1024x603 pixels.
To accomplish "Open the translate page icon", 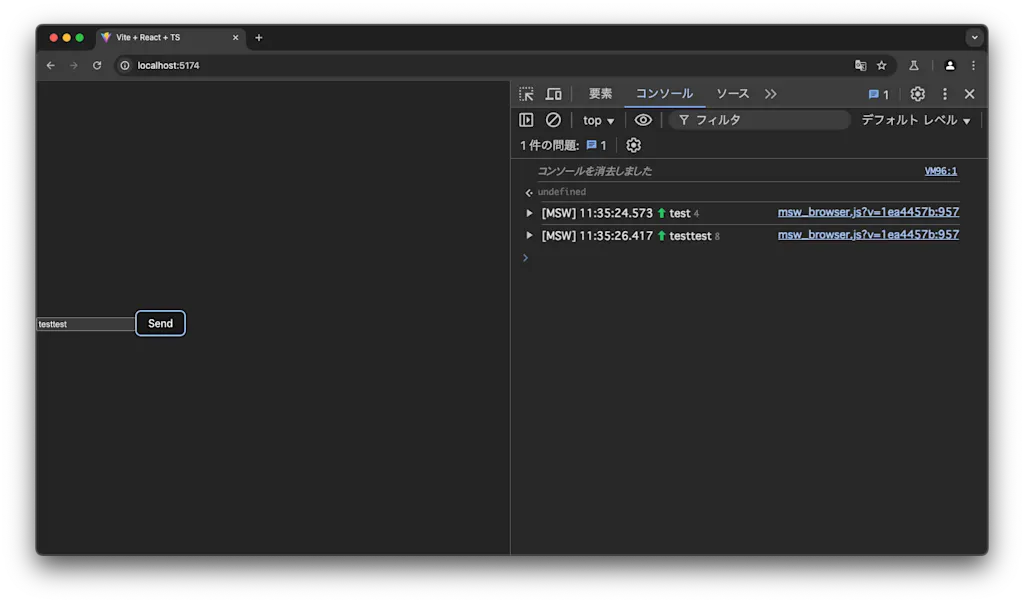I will click(x=860, y=65).
